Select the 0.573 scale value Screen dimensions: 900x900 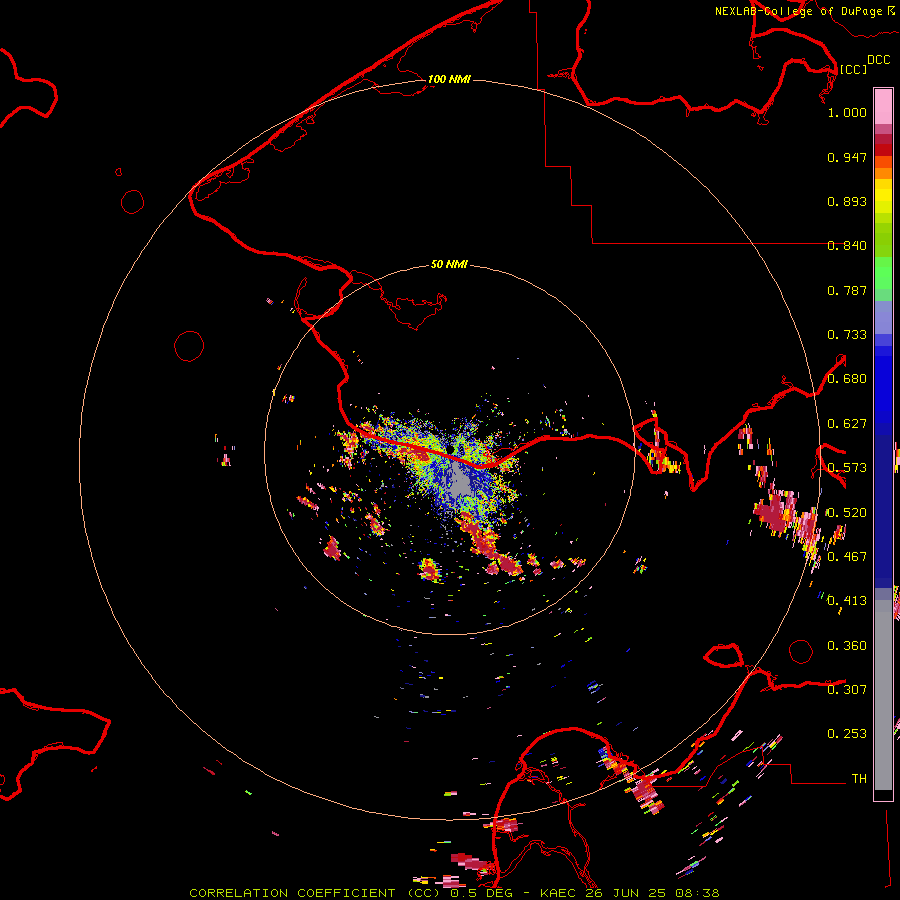pyautogui.click(x=847, y=468)
